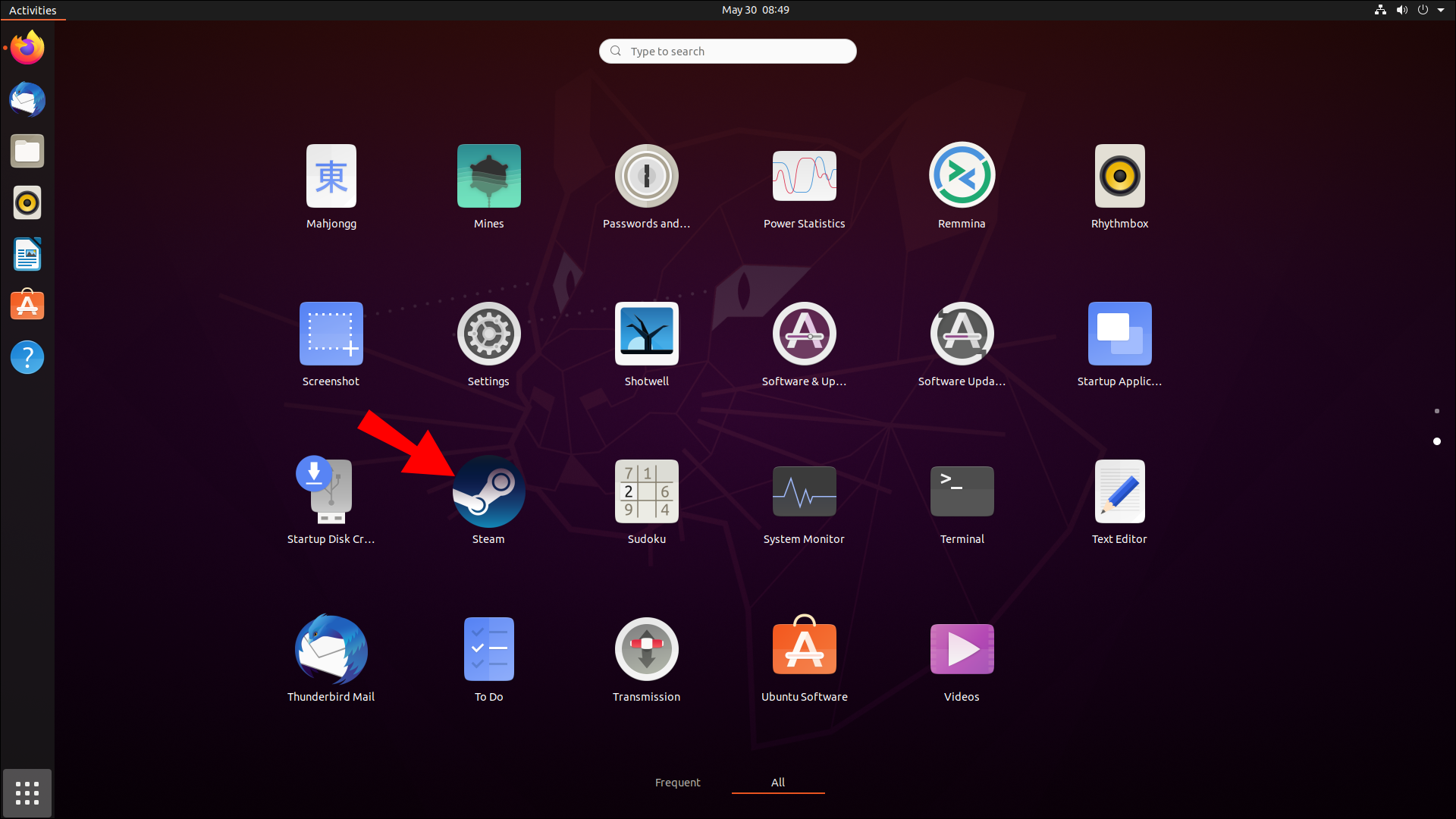
Task: Launch the Steam application
Action: (x=488, y=491)
